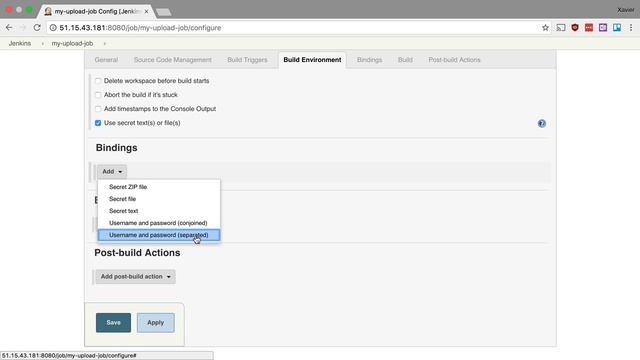
Task: Apply the configuration changes
Action: (x=156, y=322)
